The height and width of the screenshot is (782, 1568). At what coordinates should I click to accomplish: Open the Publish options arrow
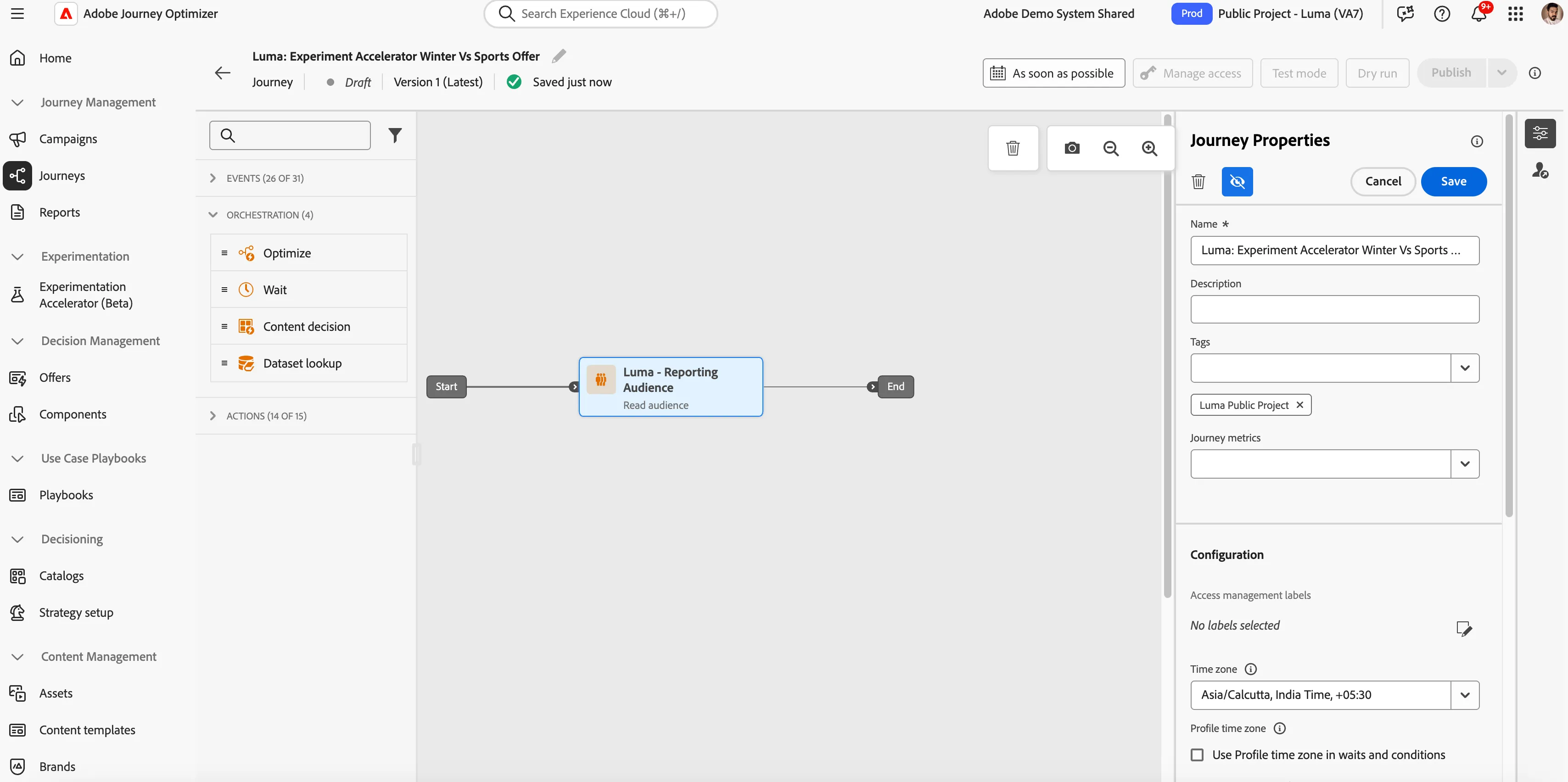click(x=1501, y=73)
